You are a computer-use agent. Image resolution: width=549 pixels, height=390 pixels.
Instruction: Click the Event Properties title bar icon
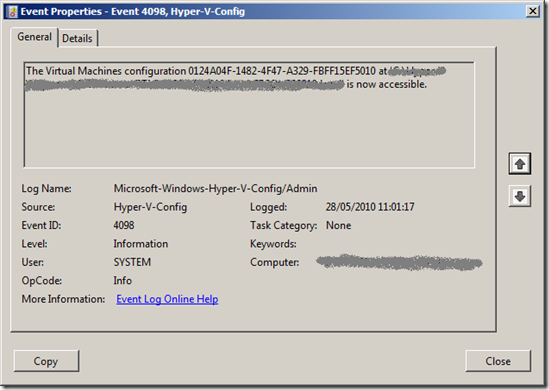point(12,12)
